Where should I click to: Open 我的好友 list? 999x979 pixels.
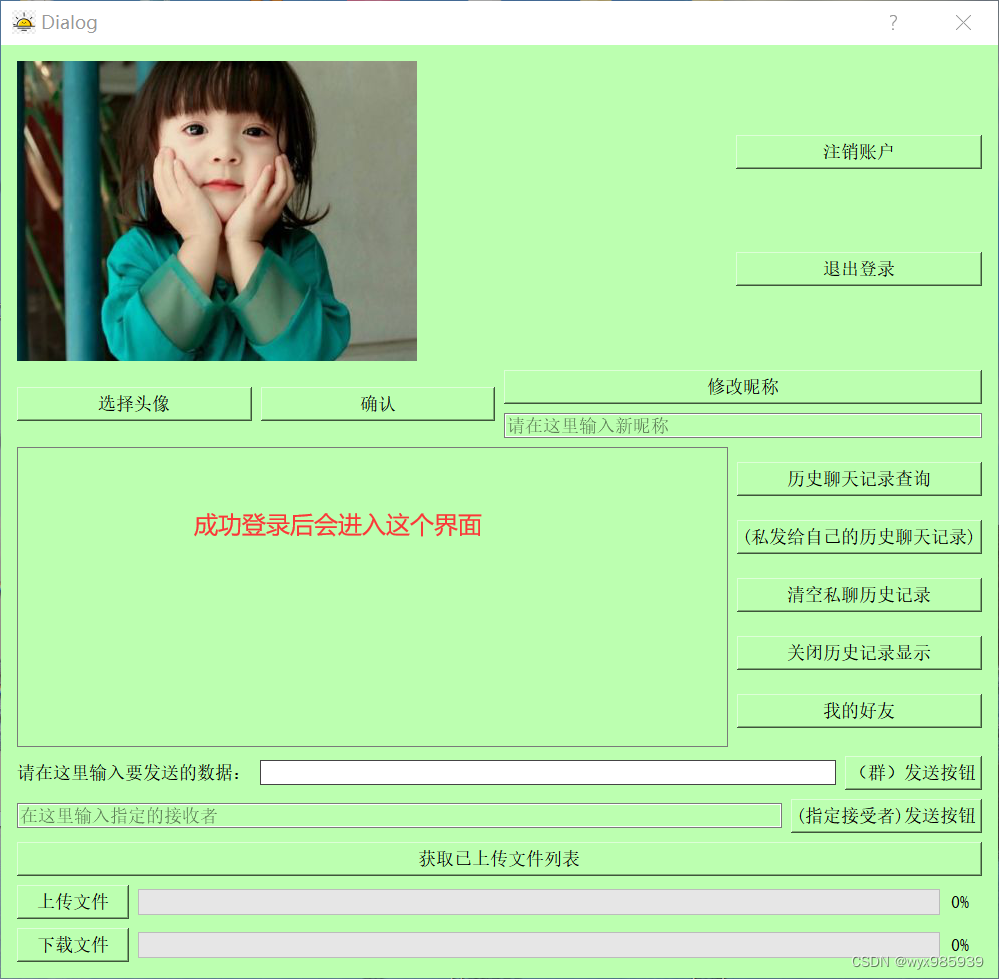[x=859, y=711]
